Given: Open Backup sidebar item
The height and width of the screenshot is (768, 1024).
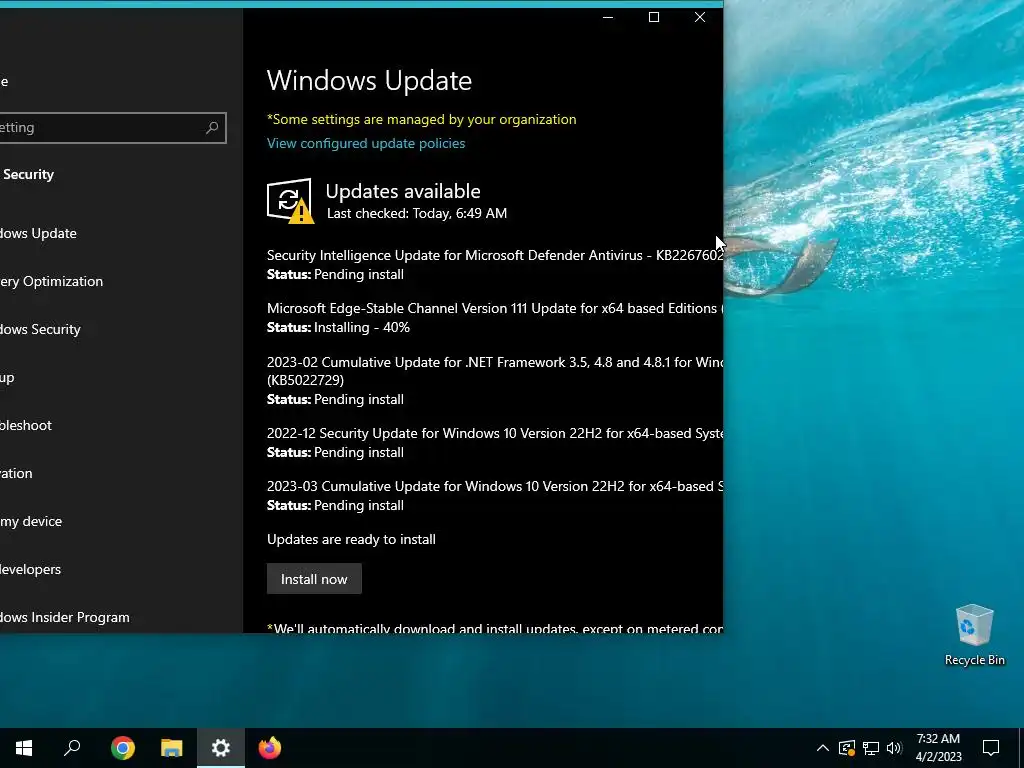Looking at the screenshot, I should point(7,377).
